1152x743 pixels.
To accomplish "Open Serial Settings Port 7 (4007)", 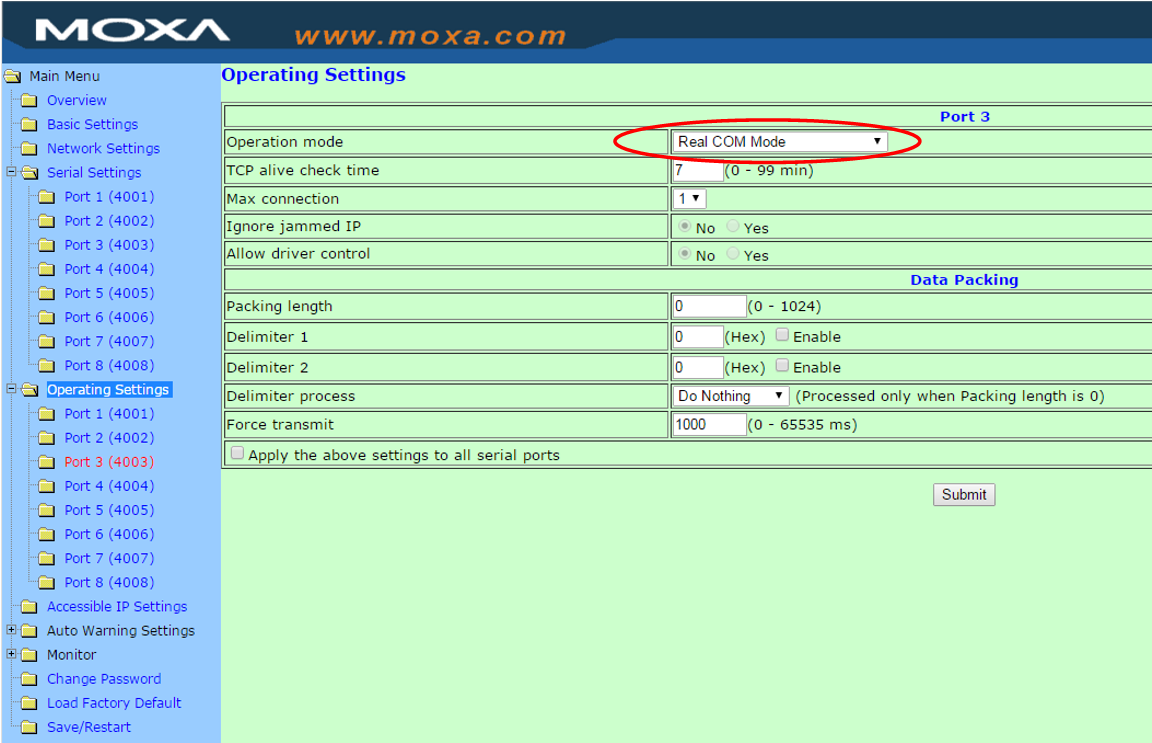I will coord(109,342).
